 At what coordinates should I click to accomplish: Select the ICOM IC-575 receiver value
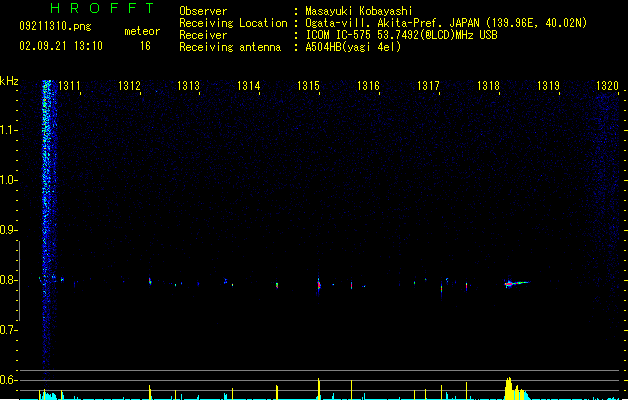[x=401, y=35]
